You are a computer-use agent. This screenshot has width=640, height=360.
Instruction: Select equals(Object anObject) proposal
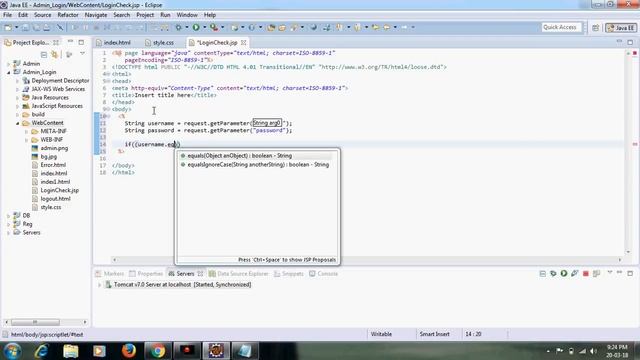[257, 156]
